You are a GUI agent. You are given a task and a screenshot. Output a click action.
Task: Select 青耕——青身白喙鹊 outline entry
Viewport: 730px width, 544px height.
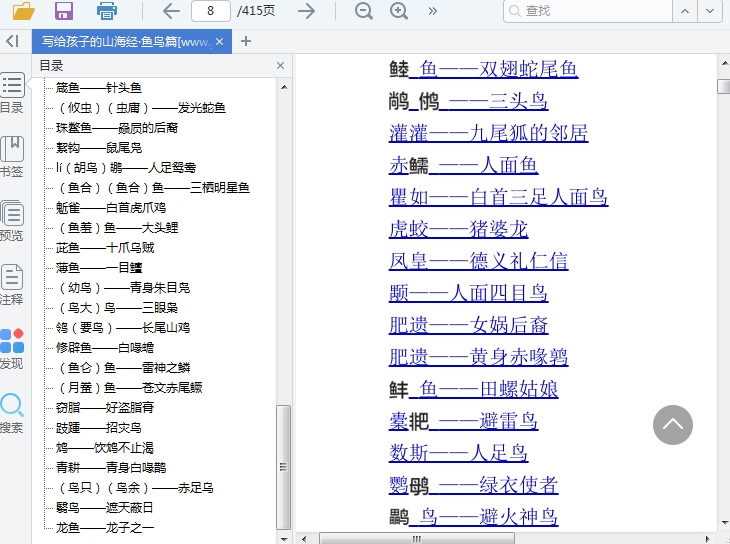(x=111, y=468)
